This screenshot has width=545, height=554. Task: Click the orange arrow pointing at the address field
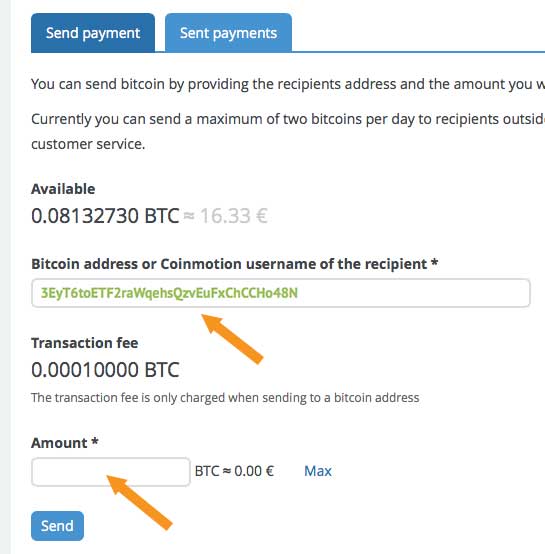232,338
